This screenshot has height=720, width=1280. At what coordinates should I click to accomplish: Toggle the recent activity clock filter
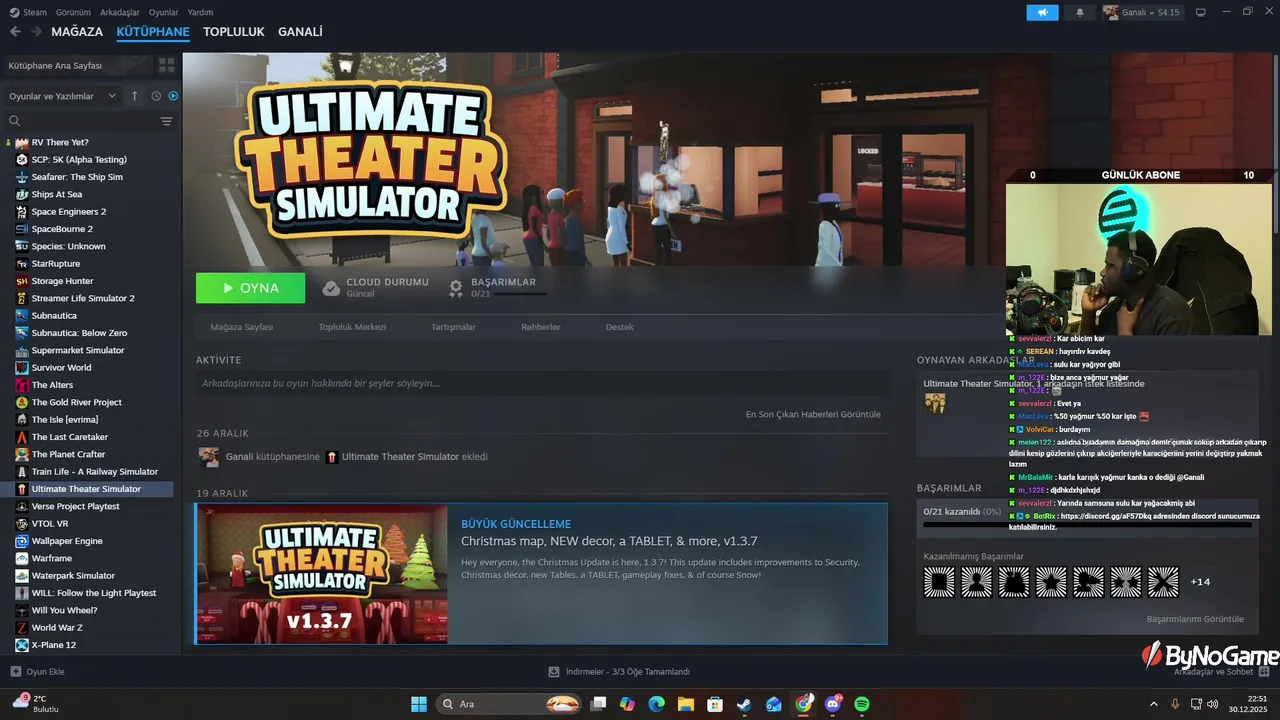[x=156, y=96]
